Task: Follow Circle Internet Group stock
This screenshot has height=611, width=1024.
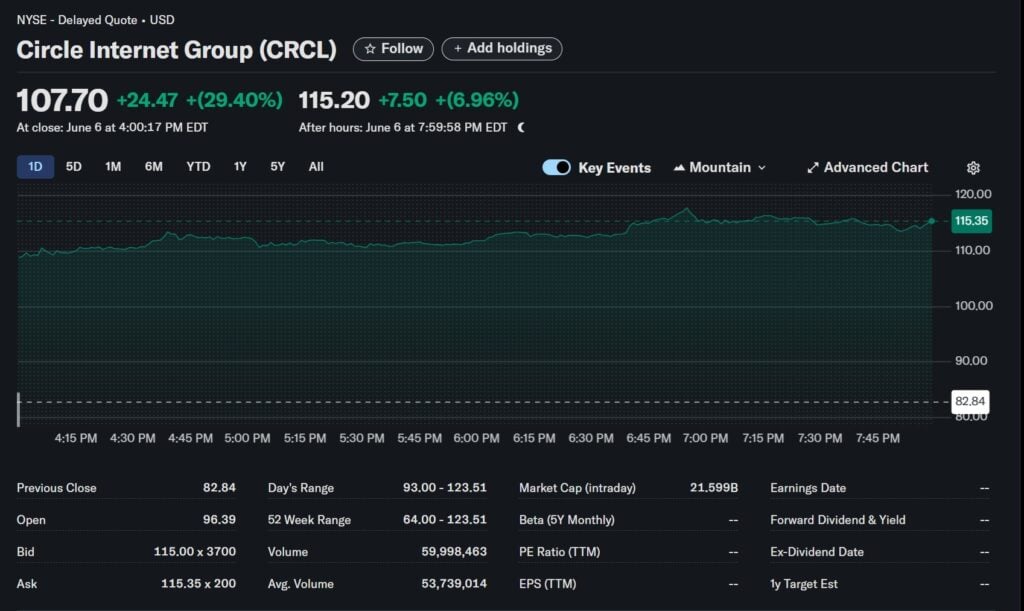Action: tap(393, 49)
